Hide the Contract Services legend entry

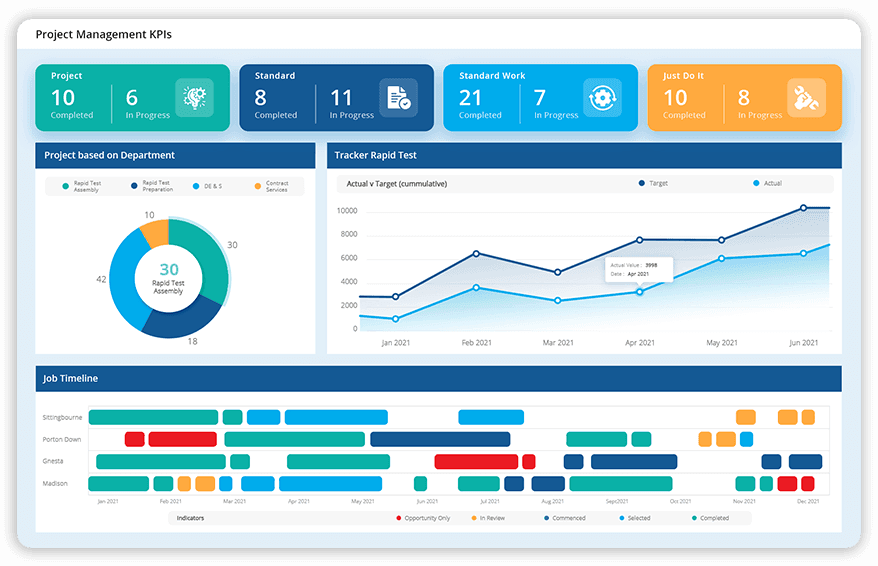click(271, 186)
